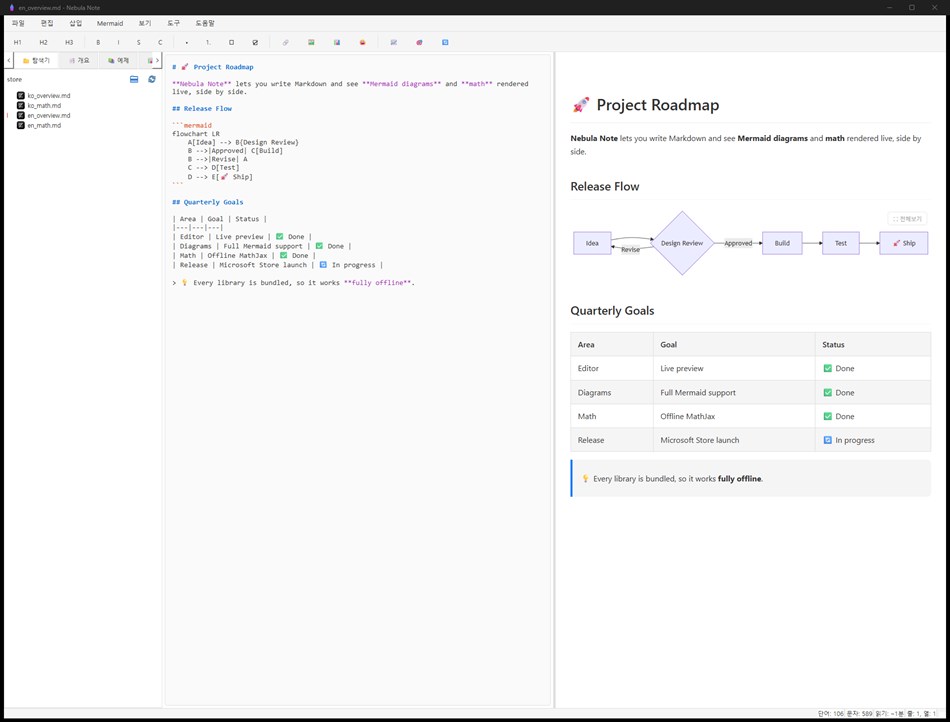Image resolution: width=950 pixels, height=722 pixels.
Task: Click the Microsoft Store launch table cell
Action: pyautogui.click(x=734, y=440)
